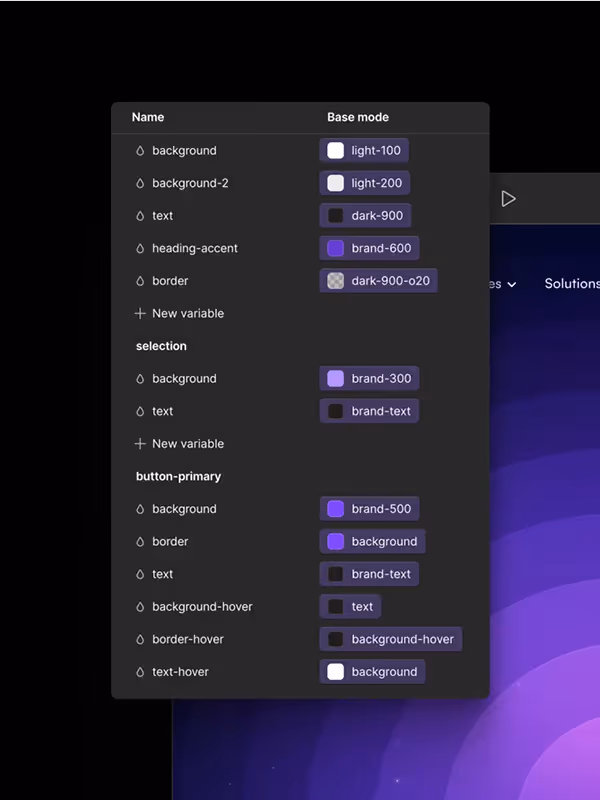The image size is (600, 800).
Task: Click droplet icon beside background-hover variable
Action: (140, 607)
